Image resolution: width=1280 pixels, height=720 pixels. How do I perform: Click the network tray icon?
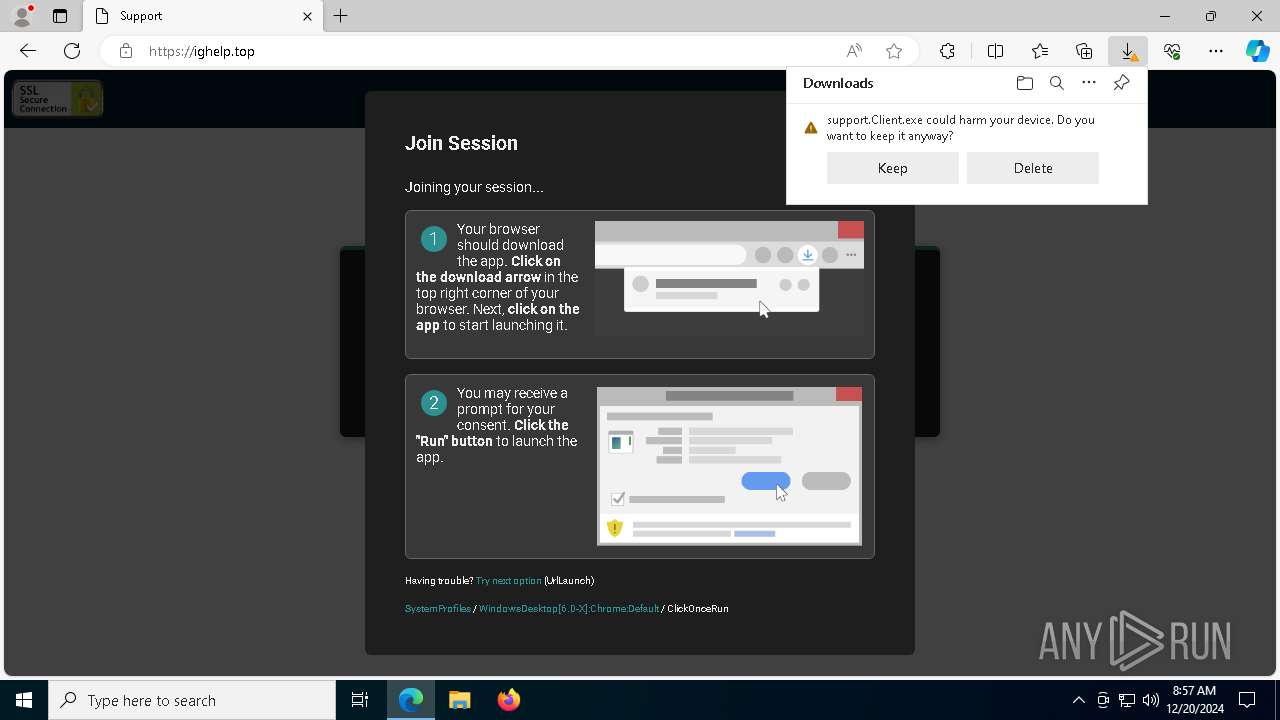click(1127, 700)
